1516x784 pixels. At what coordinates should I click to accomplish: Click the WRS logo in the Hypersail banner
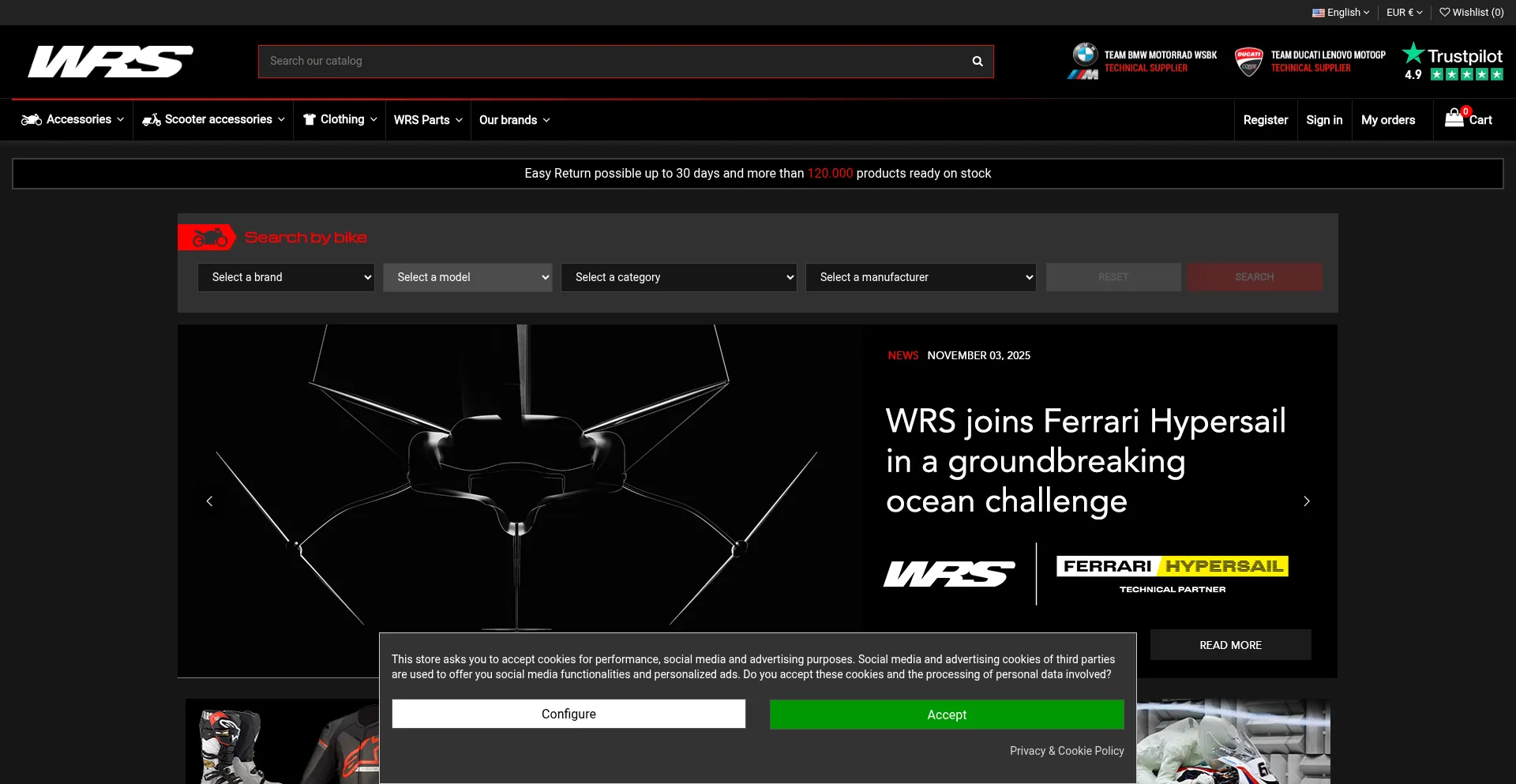[x=949, y=574]
